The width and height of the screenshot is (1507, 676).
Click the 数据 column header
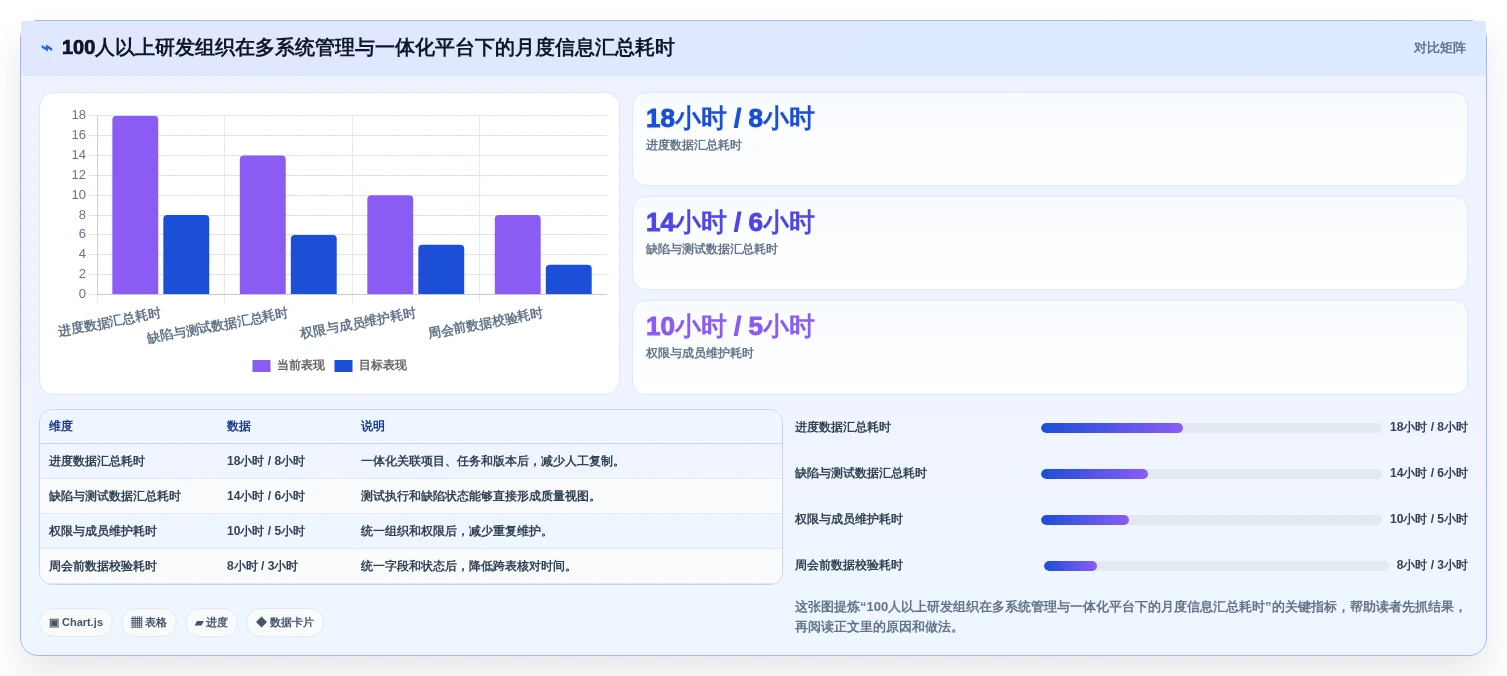pyautogui.click(x=239, y=427)
